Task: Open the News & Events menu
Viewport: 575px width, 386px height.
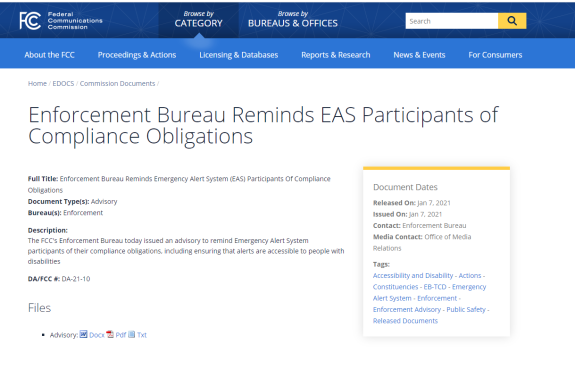Action: [x=419, y=55]
